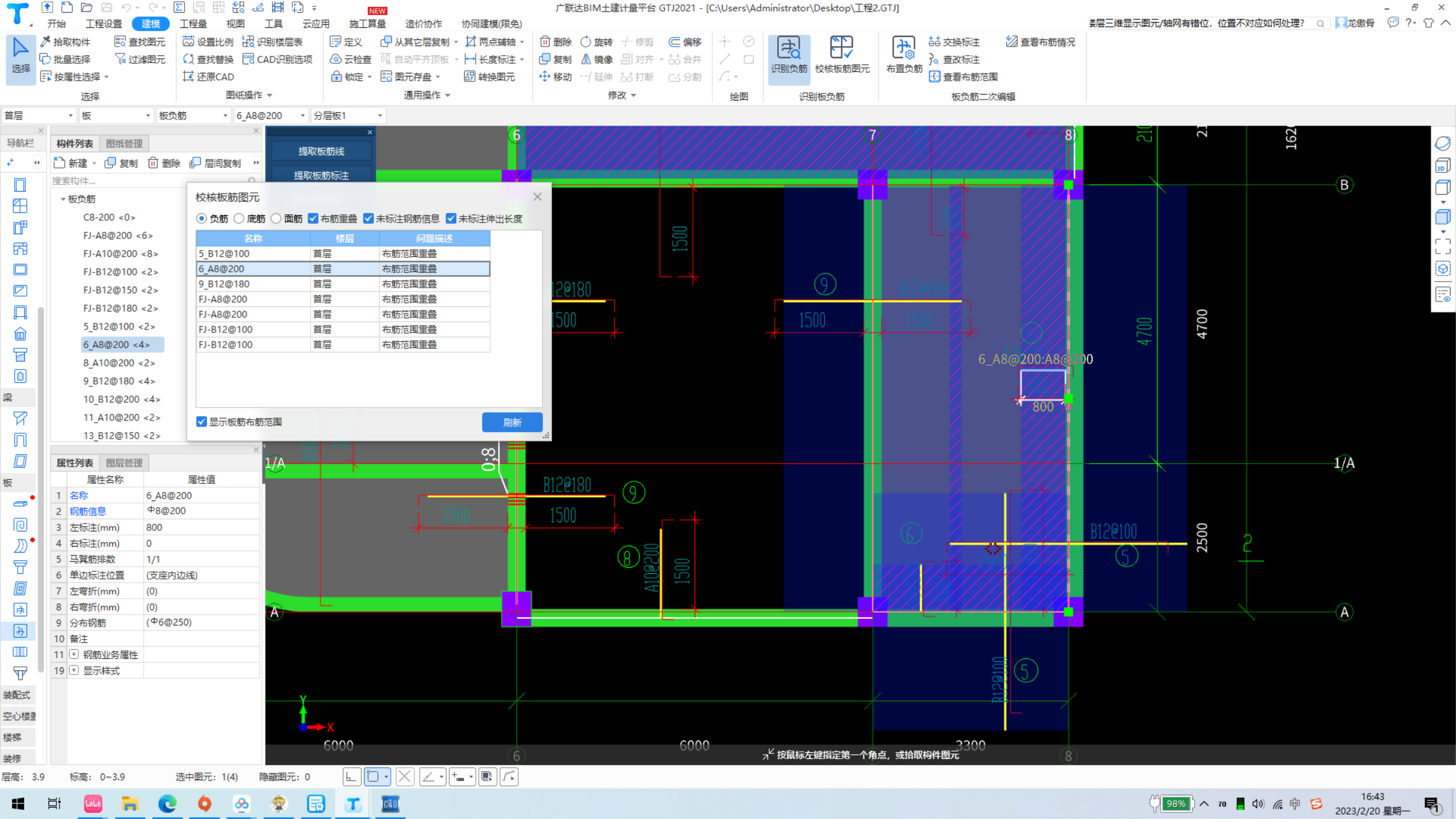Toggle the 显示板筋布筋范围 checkbox
This screenshot has width=1456, height=819.
[x=201, y=422]
